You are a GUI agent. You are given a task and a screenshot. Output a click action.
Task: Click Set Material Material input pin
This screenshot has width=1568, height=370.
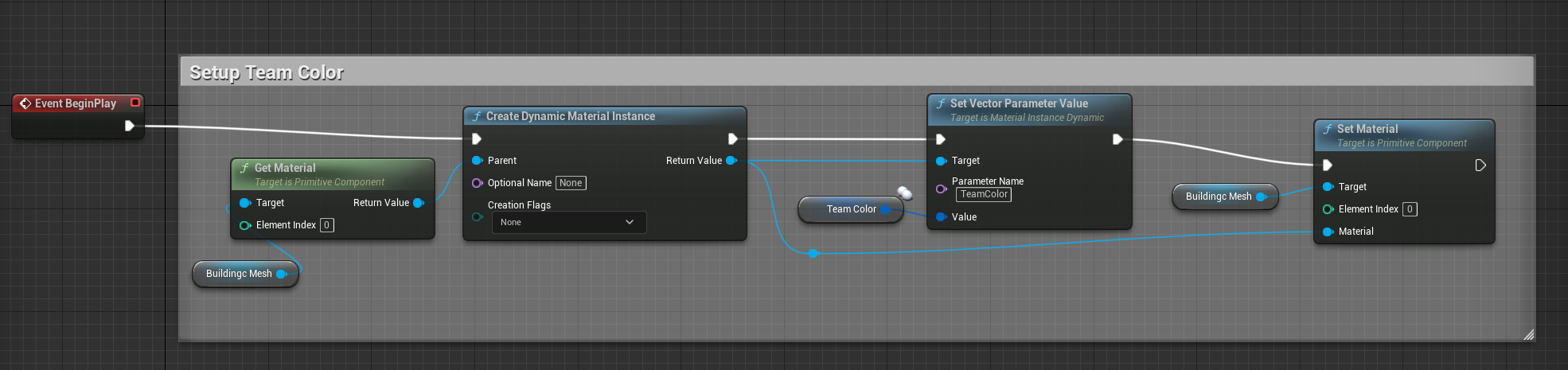[x=1328, y=232]
